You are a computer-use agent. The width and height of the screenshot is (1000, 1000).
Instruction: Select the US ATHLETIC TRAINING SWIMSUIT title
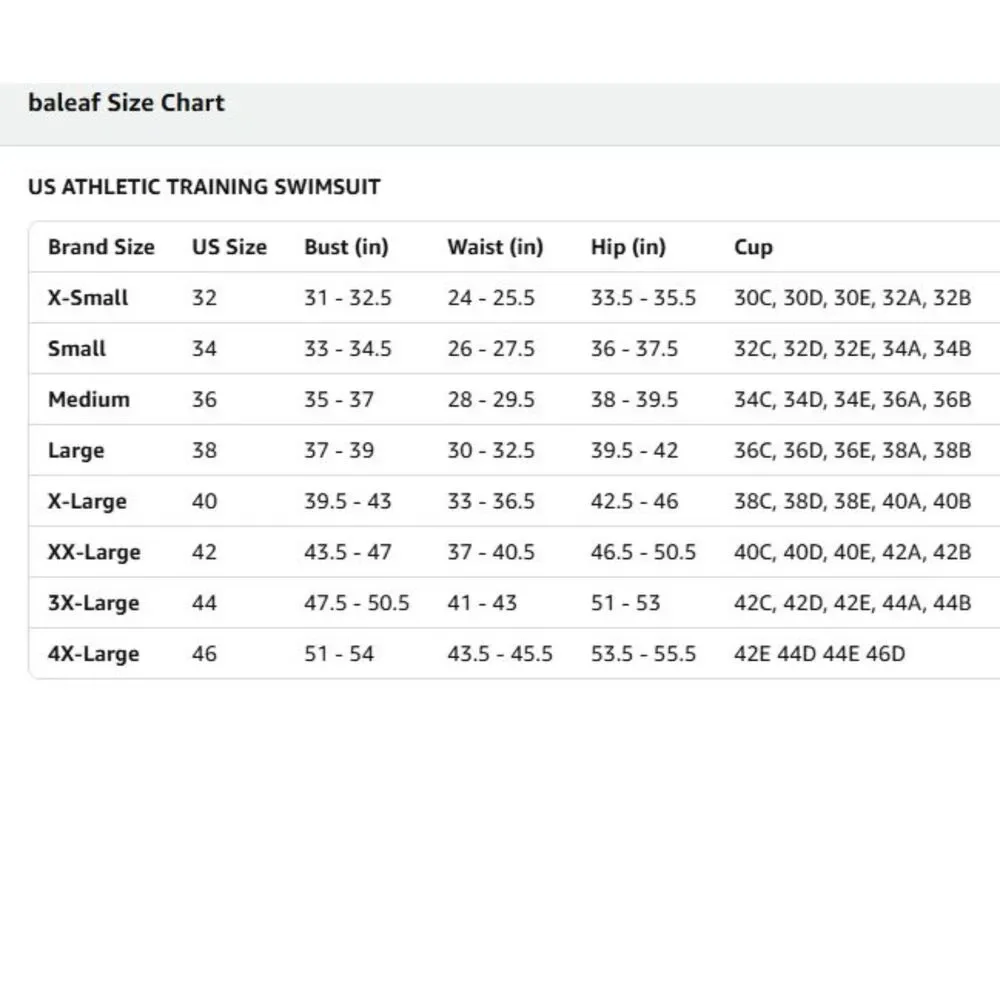coord(204,187)
